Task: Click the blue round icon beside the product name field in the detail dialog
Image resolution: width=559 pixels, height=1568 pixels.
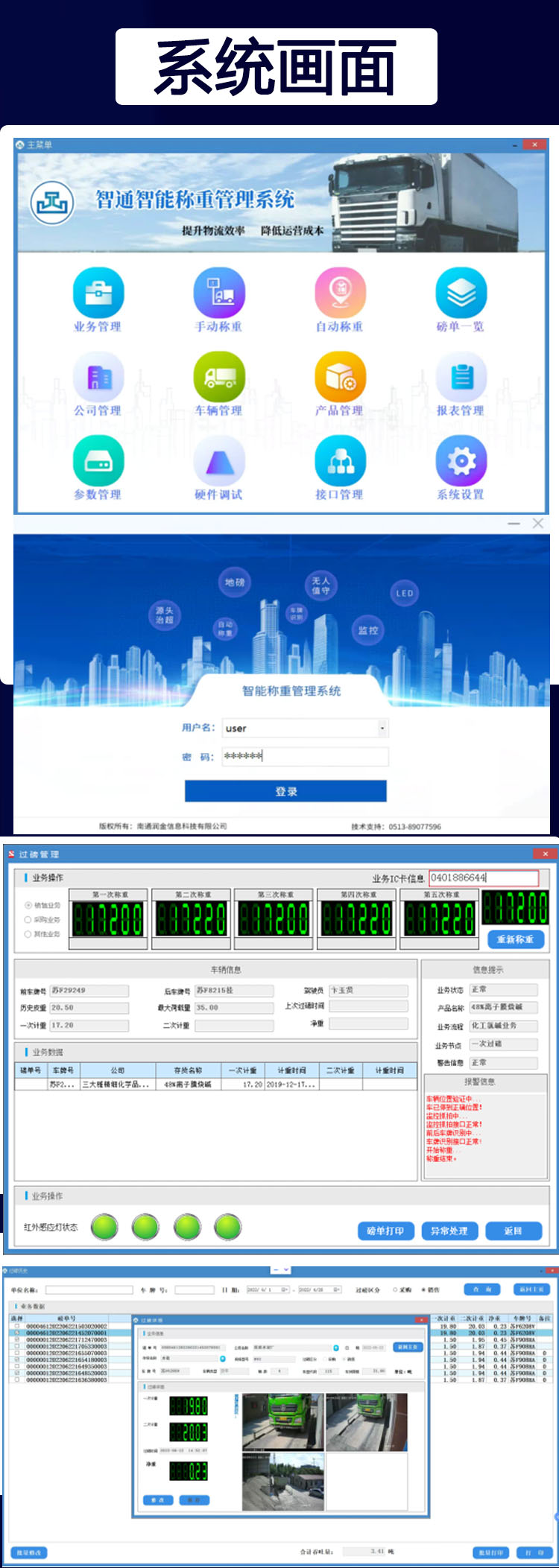Action: pyautogui.click(x=223, y=1359)
